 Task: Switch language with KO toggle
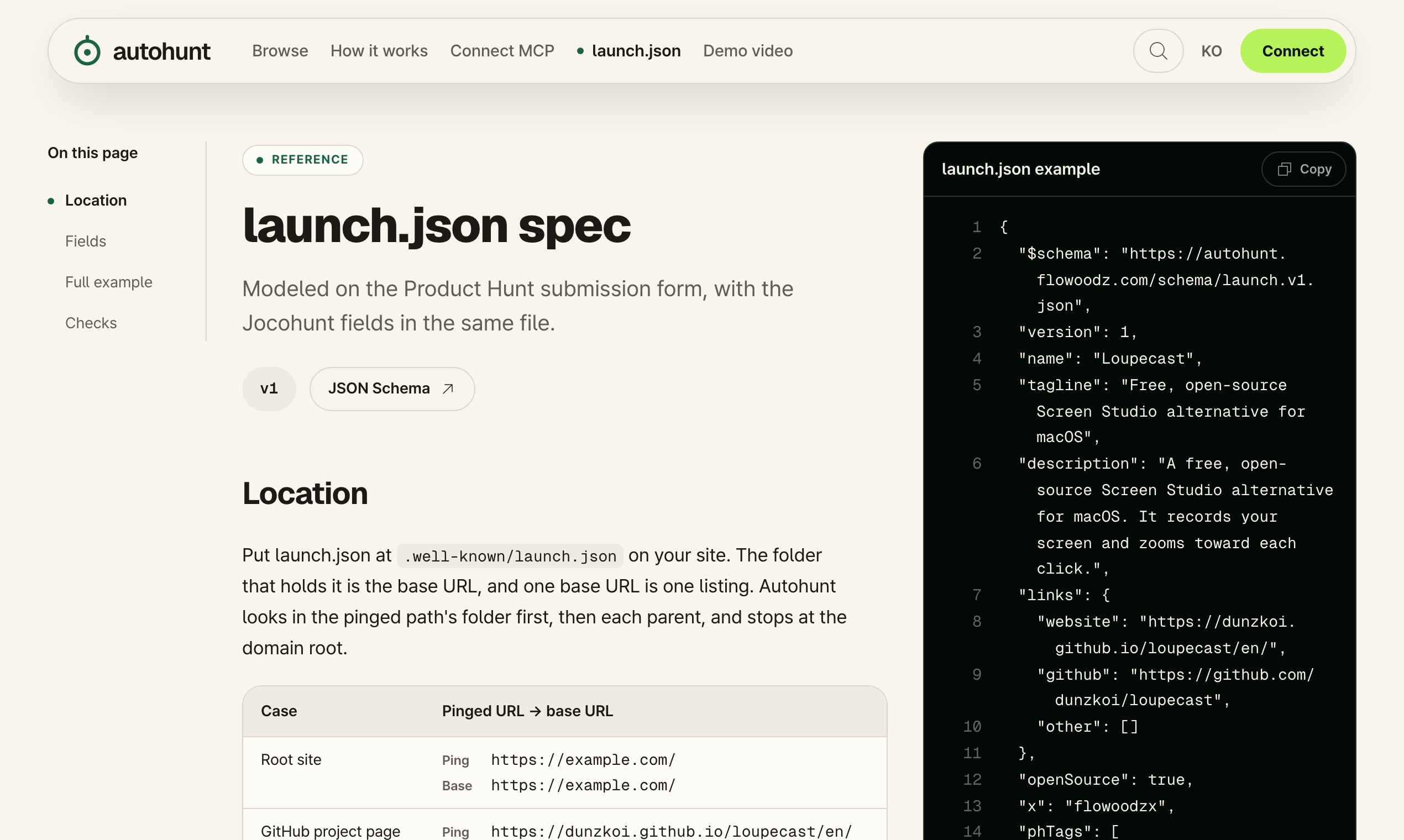coord(1212,51)
